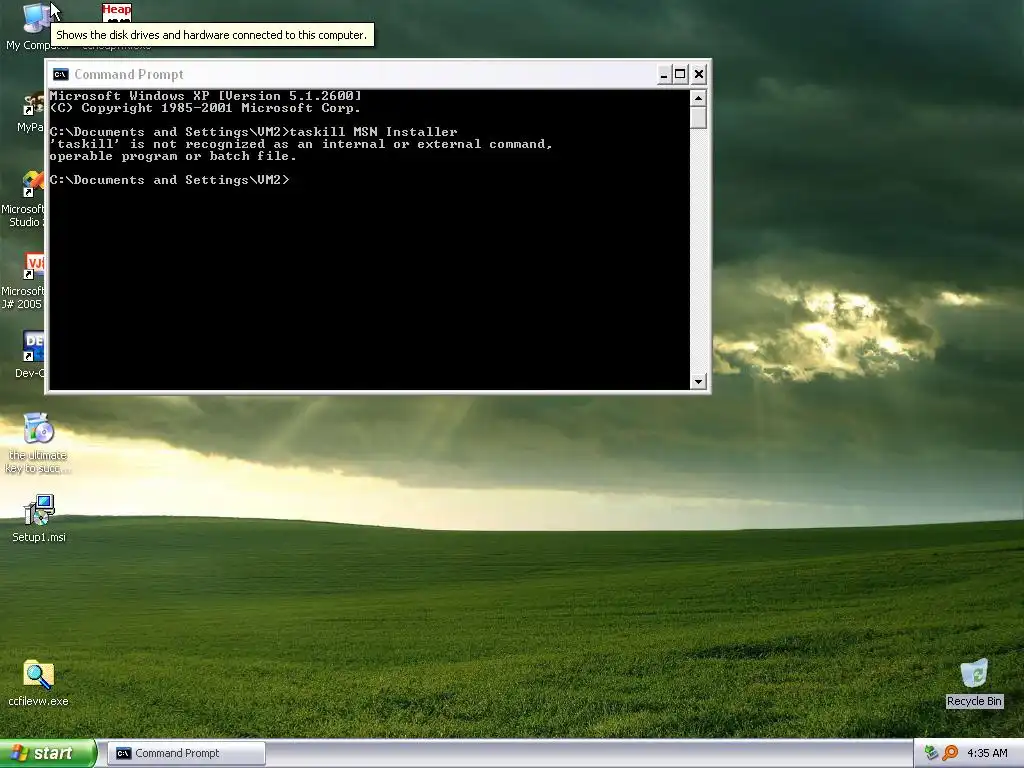This screenshot has width=1024, height=768.
Task: Click the 'operable program or batch file.' line
Action: [173, 156]
